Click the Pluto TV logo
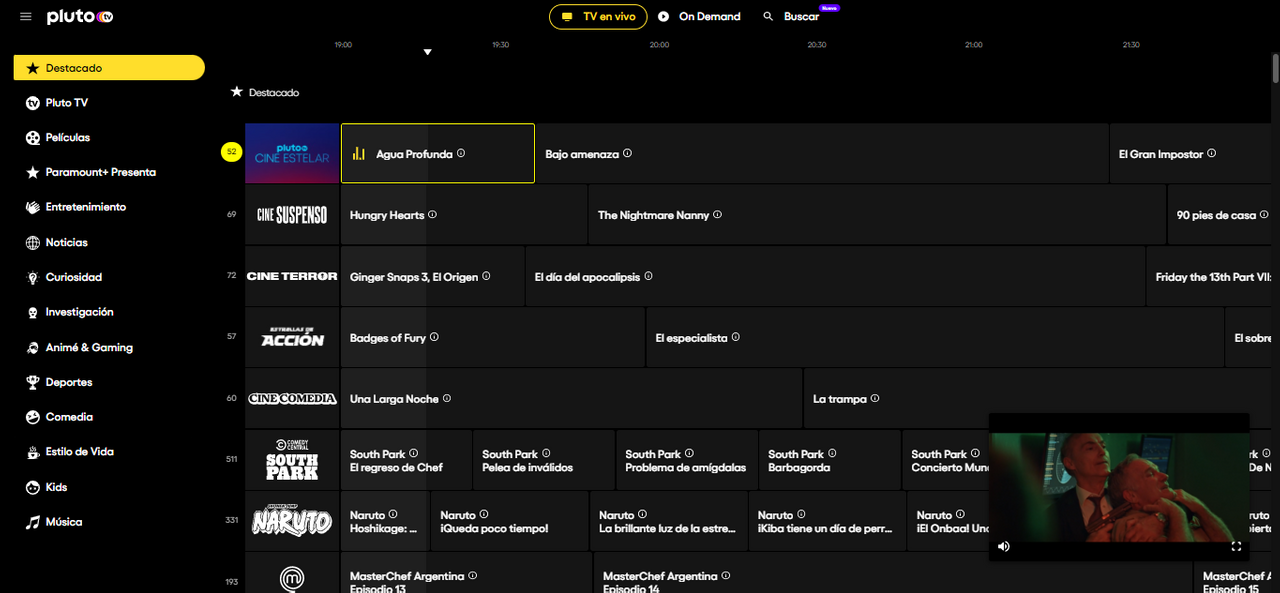1280x593 pixels. 80,17
